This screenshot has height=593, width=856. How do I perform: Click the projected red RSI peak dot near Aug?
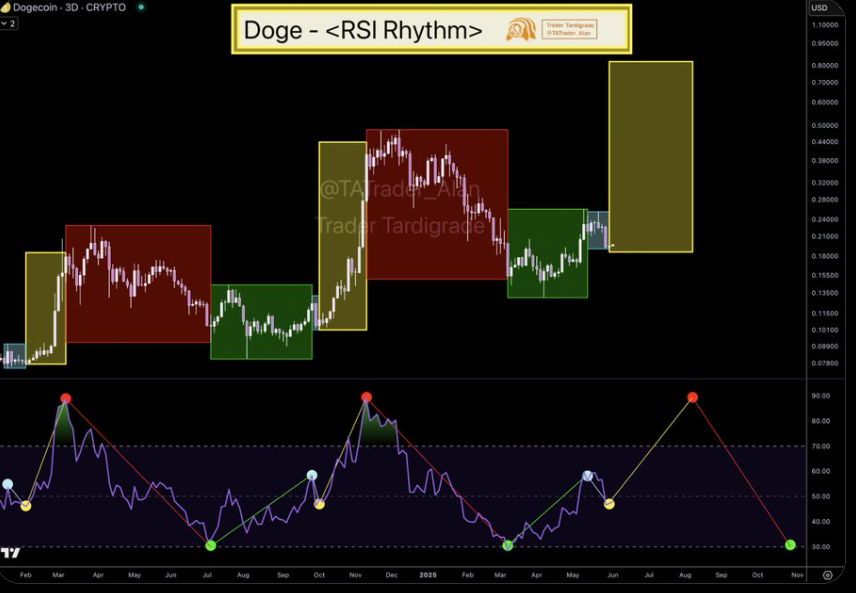click(x=692, y=397)
